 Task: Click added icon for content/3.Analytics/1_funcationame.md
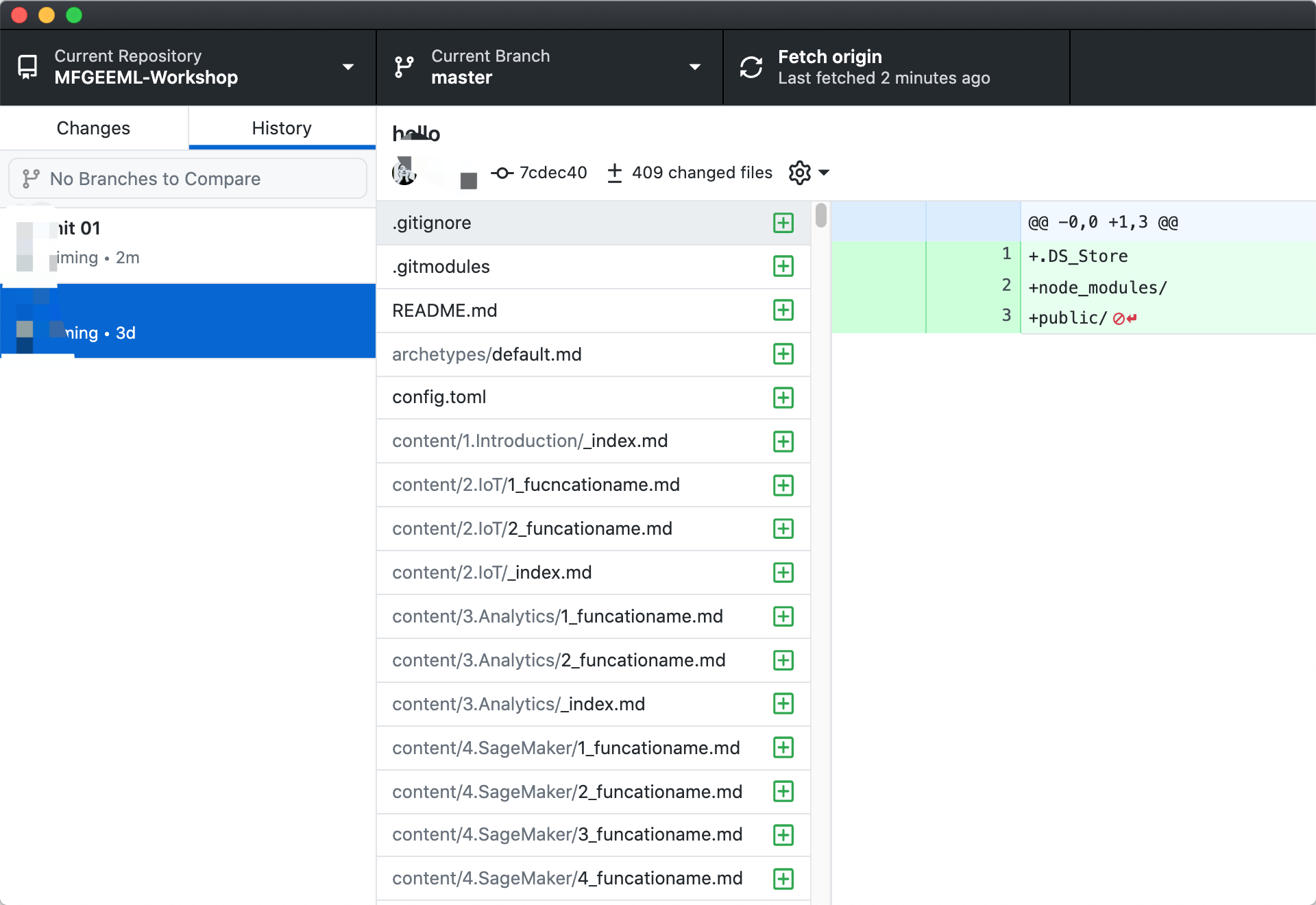(x=783, y=616)
